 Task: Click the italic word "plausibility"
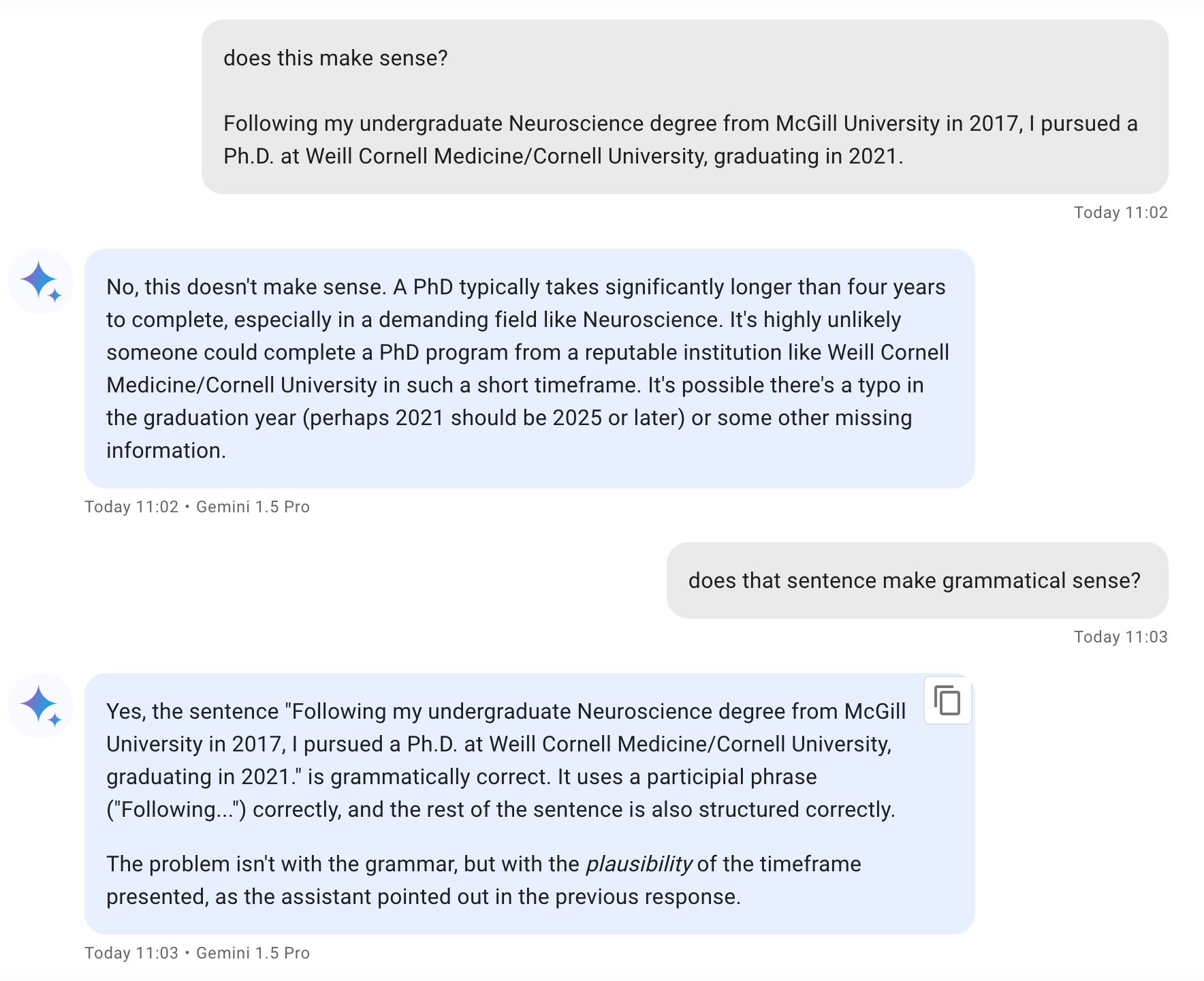tap(639, 864)
